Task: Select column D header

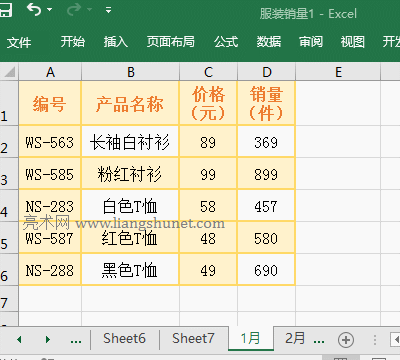Action: click(x=266, y=72)
